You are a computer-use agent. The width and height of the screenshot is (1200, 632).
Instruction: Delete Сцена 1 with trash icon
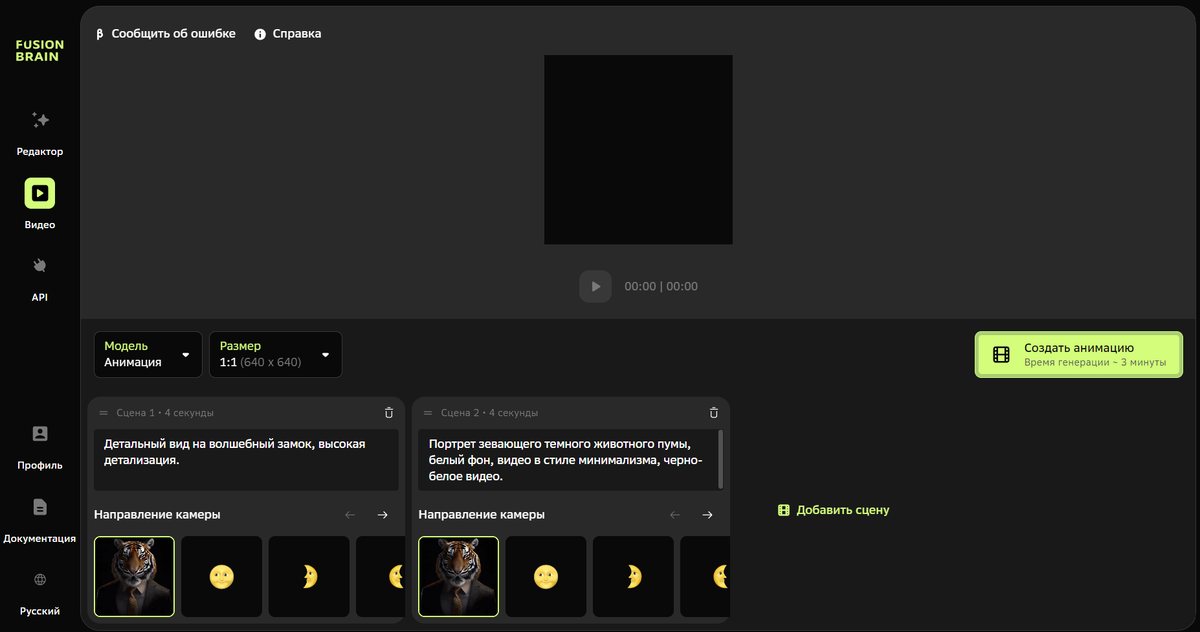tap(389, 412)
